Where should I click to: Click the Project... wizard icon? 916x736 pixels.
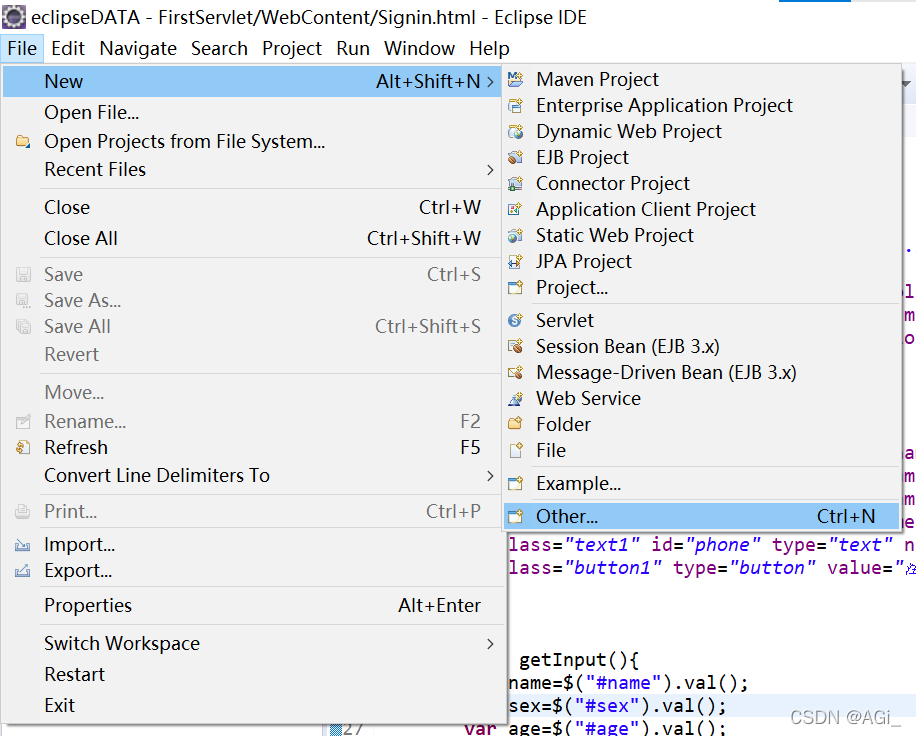(x=515, y=287)
